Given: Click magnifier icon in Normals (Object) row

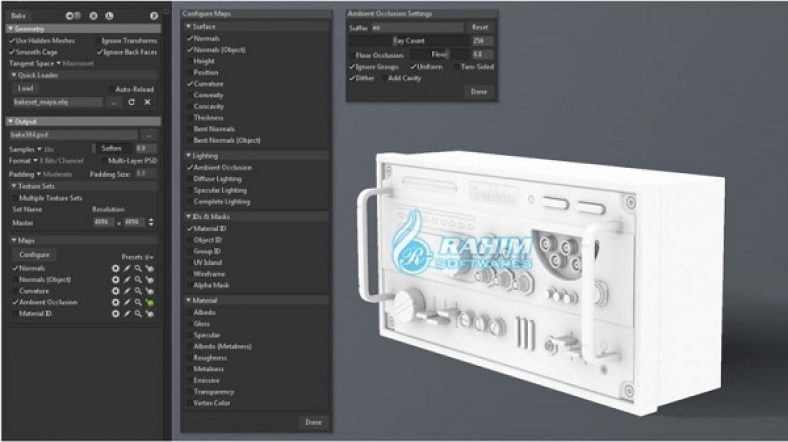Looking at the screenshot, I should click(138, 280).
